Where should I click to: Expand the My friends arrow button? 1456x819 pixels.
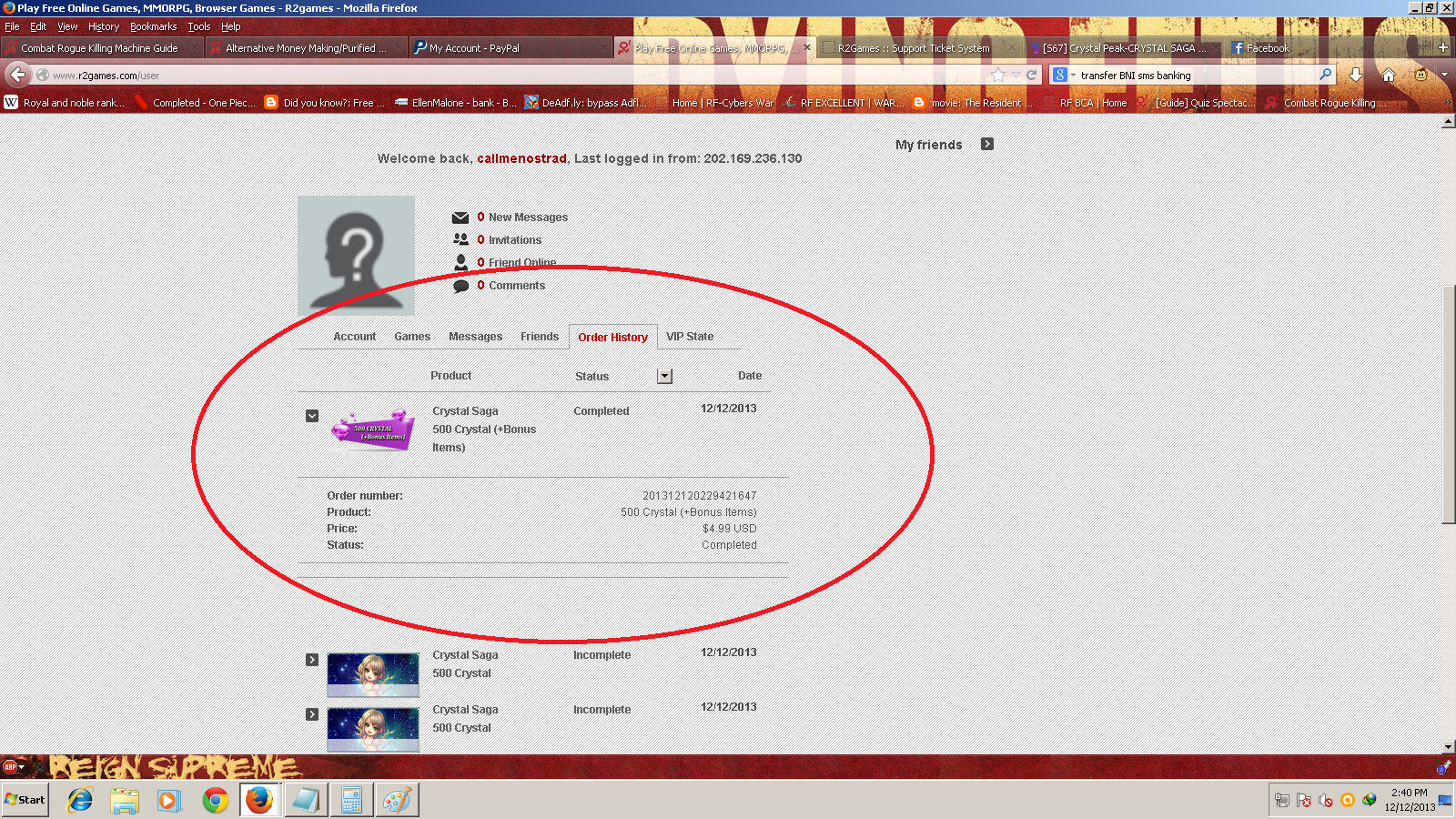pyautogui.click(x=987, y=145)
